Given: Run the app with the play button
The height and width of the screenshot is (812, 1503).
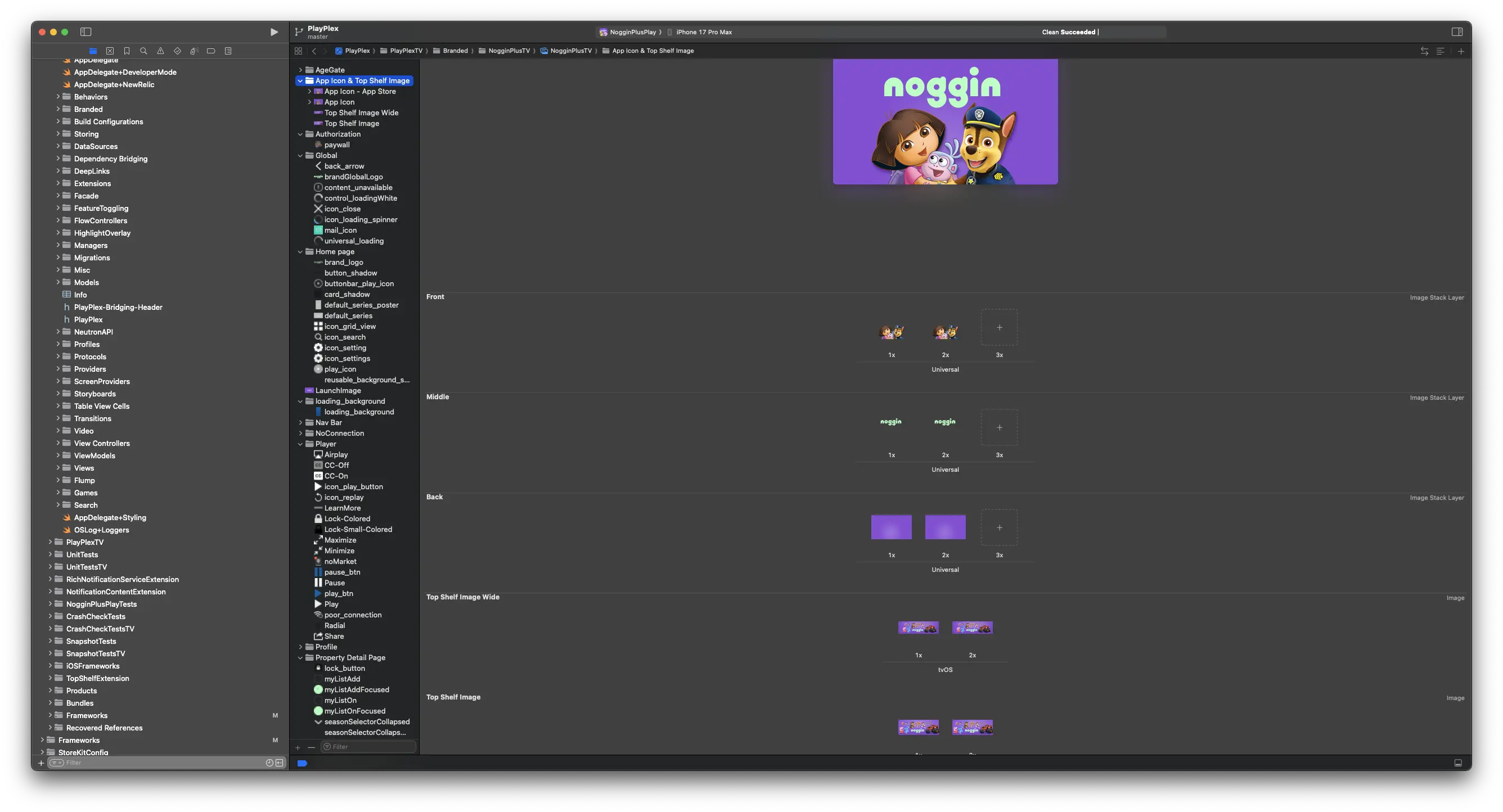Looking at the screenshot, I should pyautogui.click(x=274, y=32).
